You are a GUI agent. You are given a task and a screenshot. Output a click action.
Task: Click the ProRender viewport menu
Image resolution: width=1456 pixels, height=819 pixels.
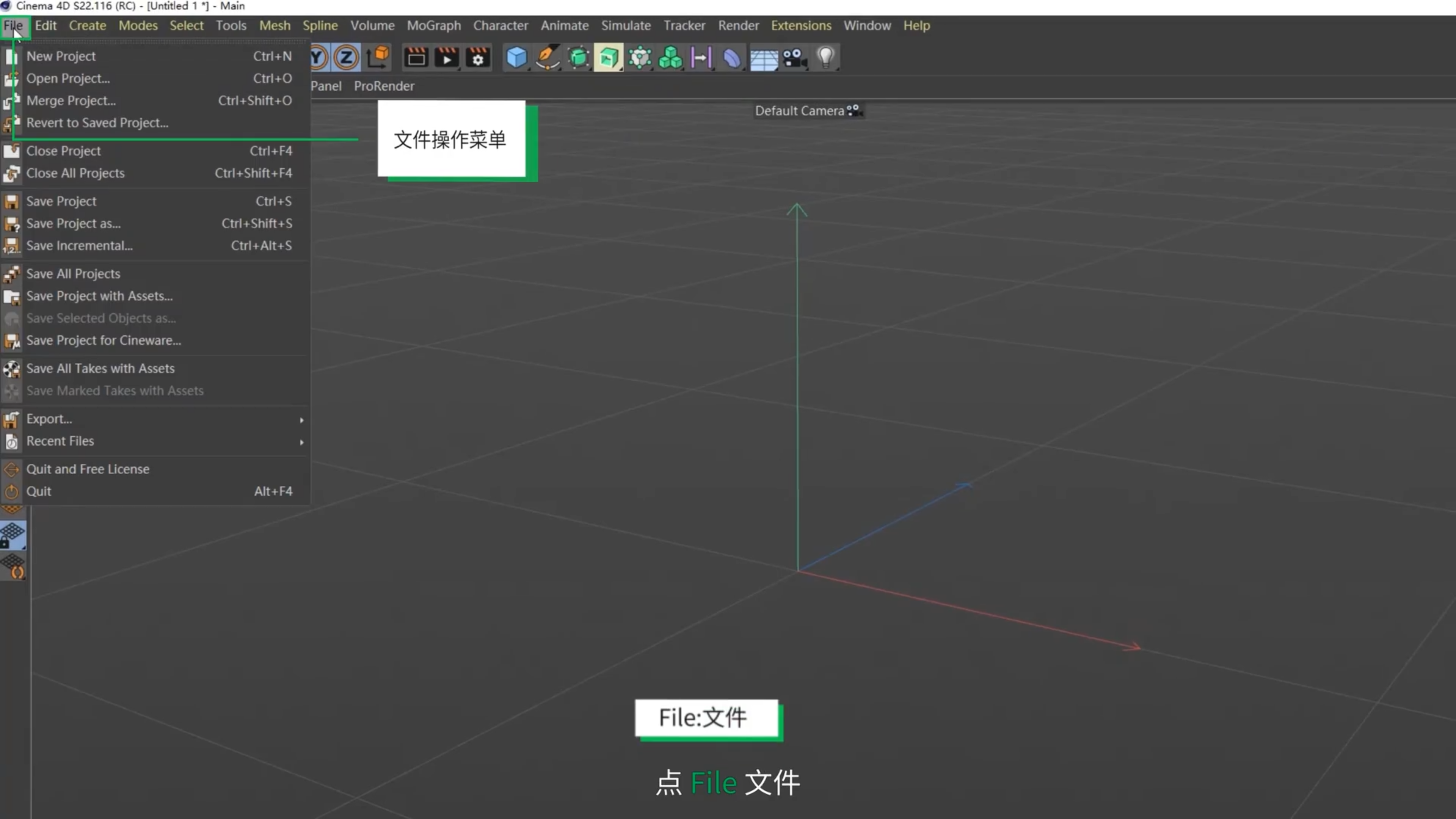[x=384, y=86]
